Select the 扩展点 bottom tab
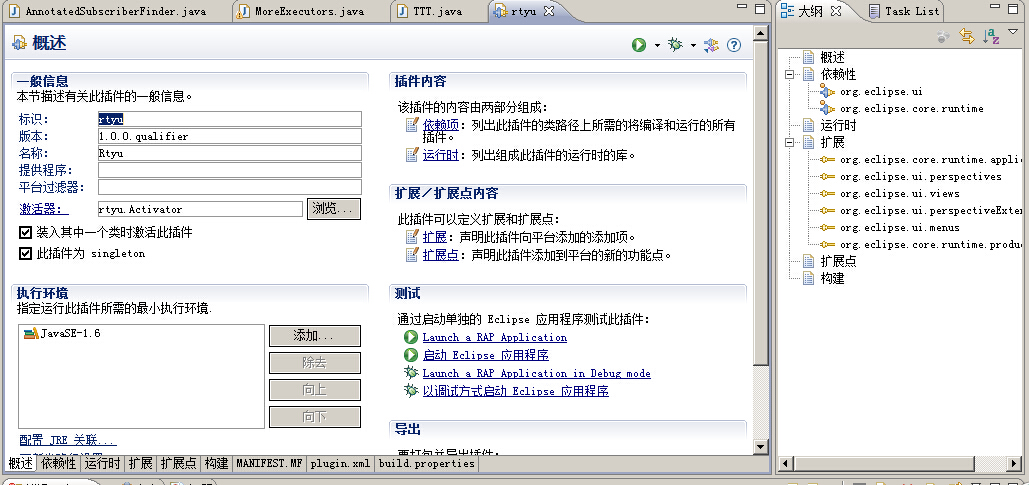The image size is (1029, 485). coord(178,463)
